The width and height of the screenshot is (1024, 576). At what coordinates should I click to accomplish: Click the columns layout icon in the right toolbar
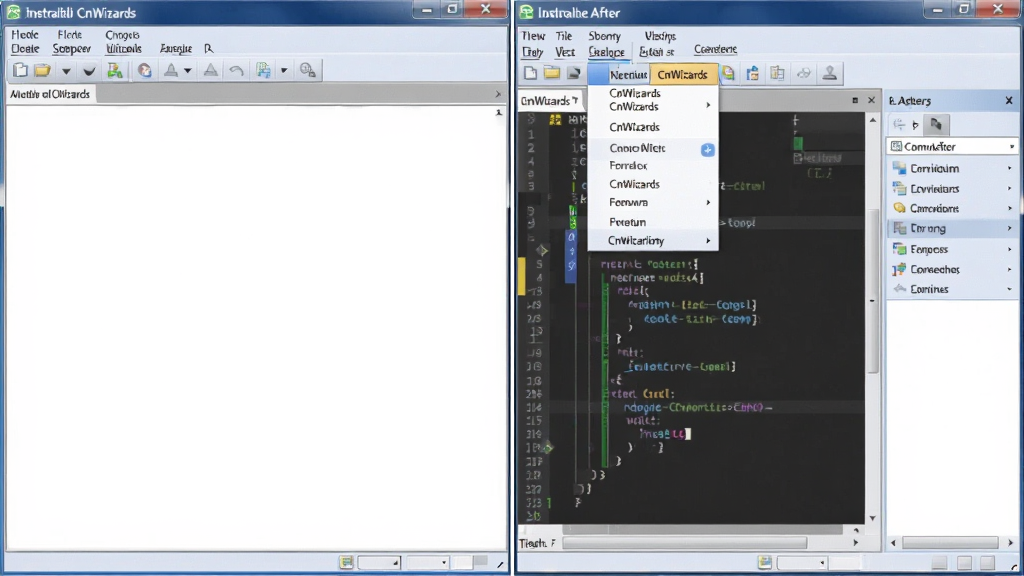pos(777,74)
